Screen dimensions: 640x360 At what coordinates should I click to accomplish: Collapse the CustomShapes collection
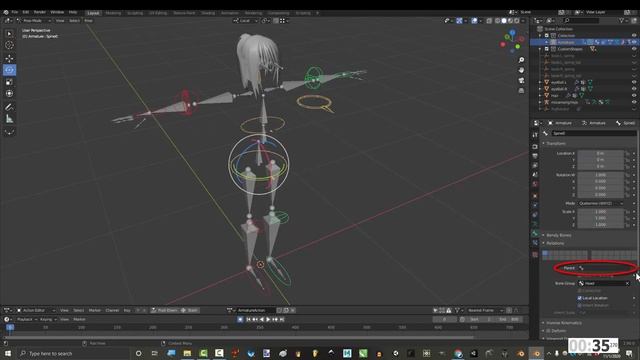pos(540,49)
